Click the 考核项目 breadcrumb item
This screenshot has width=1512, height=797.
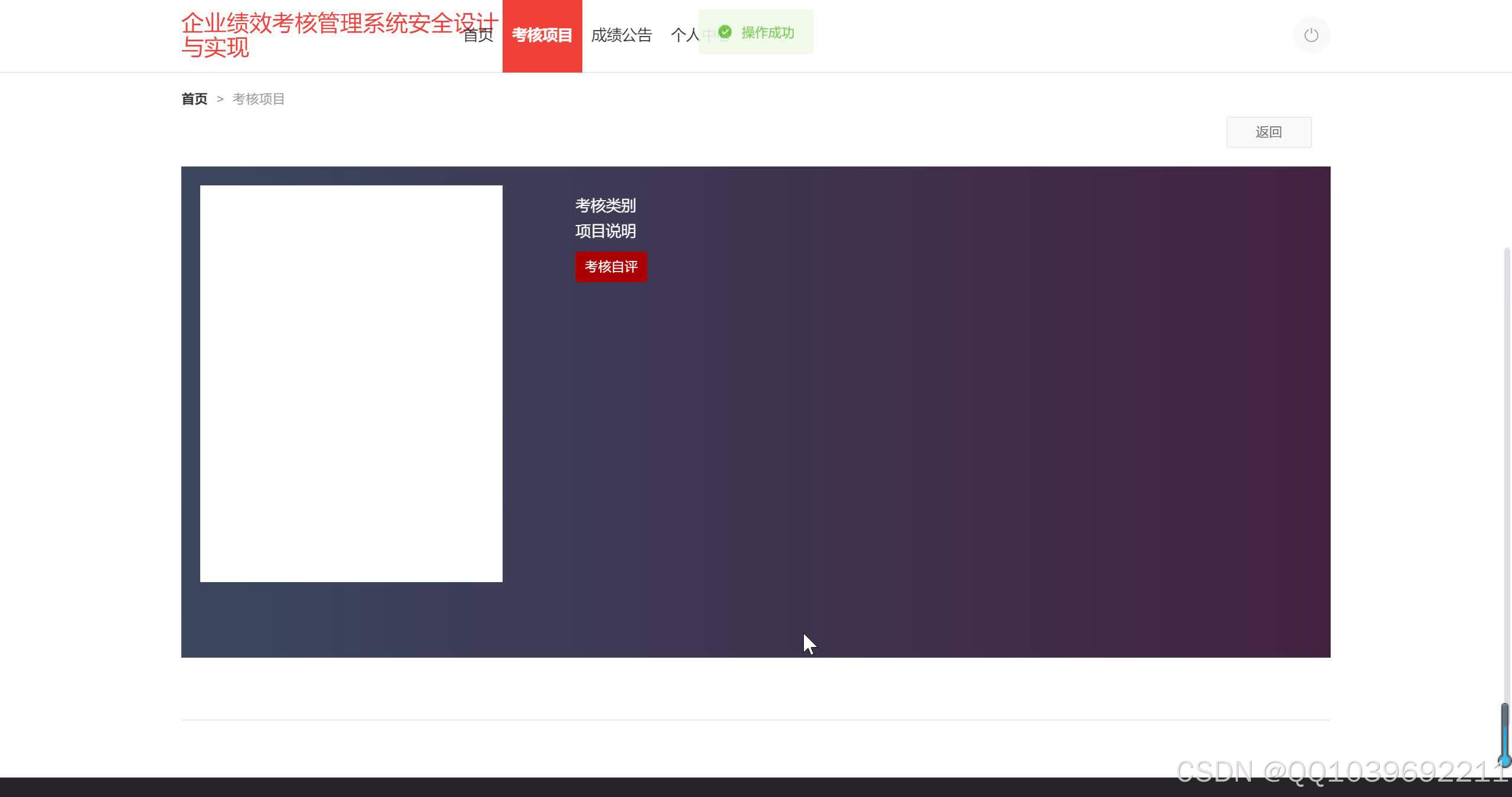(258, 99)
